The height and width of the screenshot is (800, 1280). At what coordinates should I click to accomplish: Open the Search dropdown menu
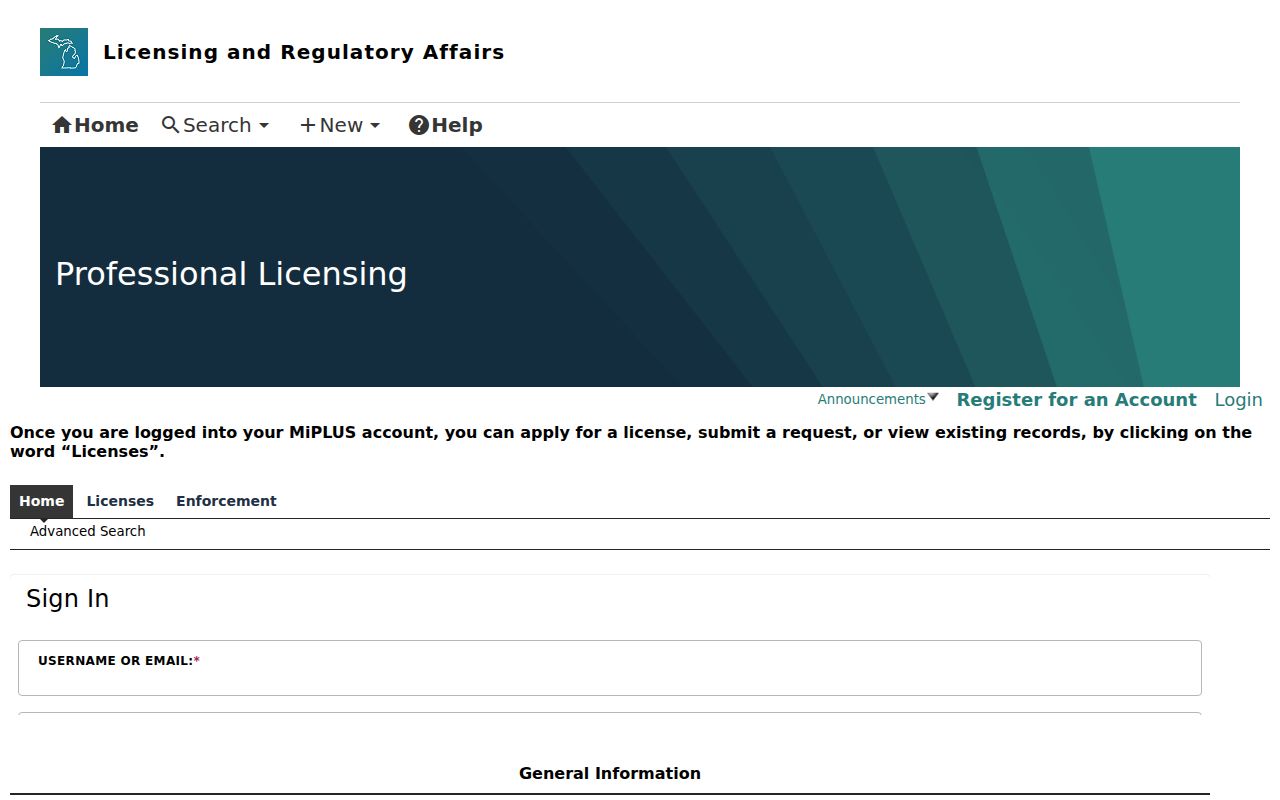coord(215,125)
